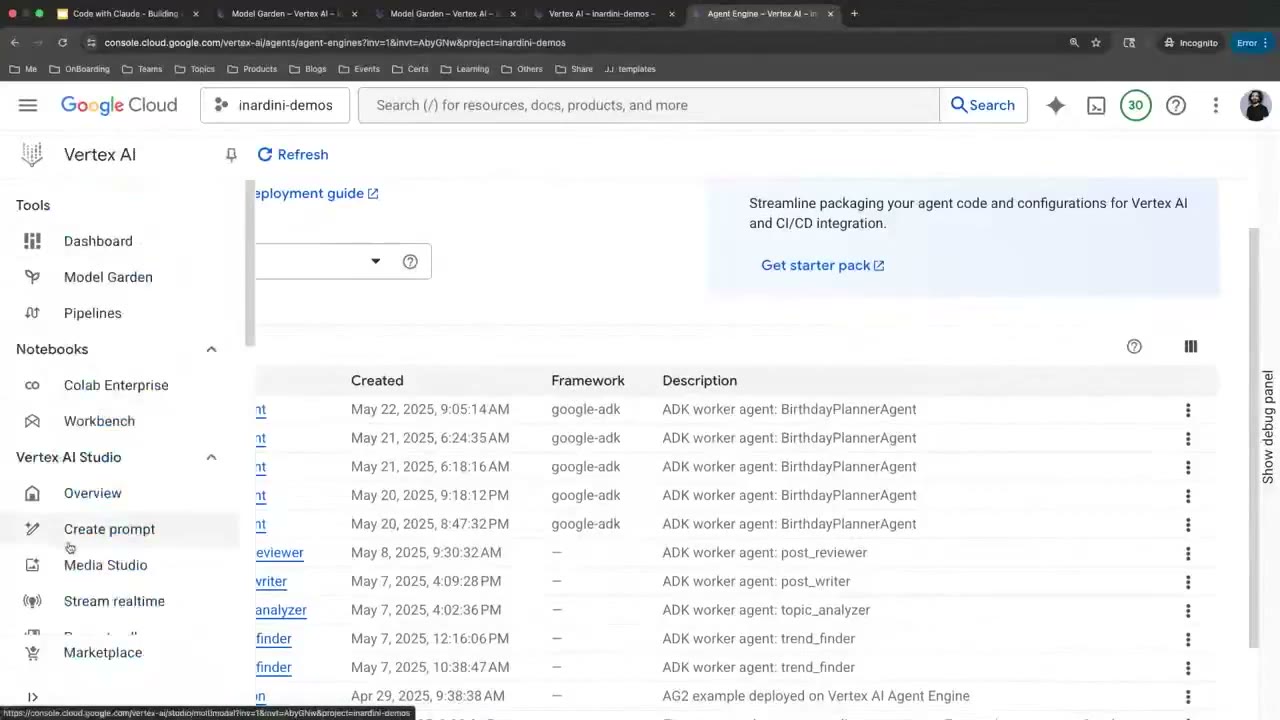Open the Products bookmarks folder
1280x720 pixels.
(x=252, y=69)
